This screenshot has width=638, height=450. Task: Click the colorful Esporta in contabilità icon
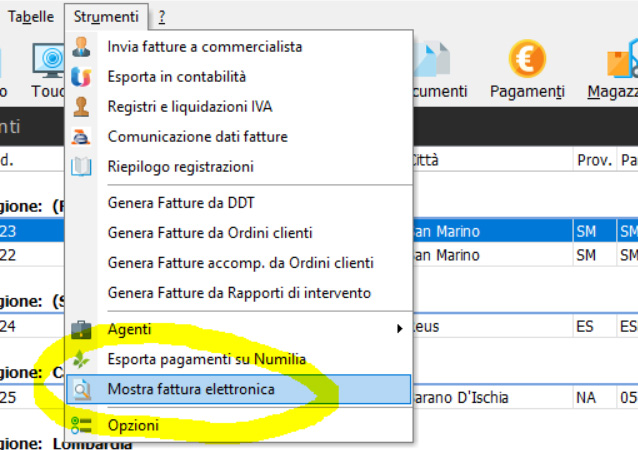coord(81,76)
